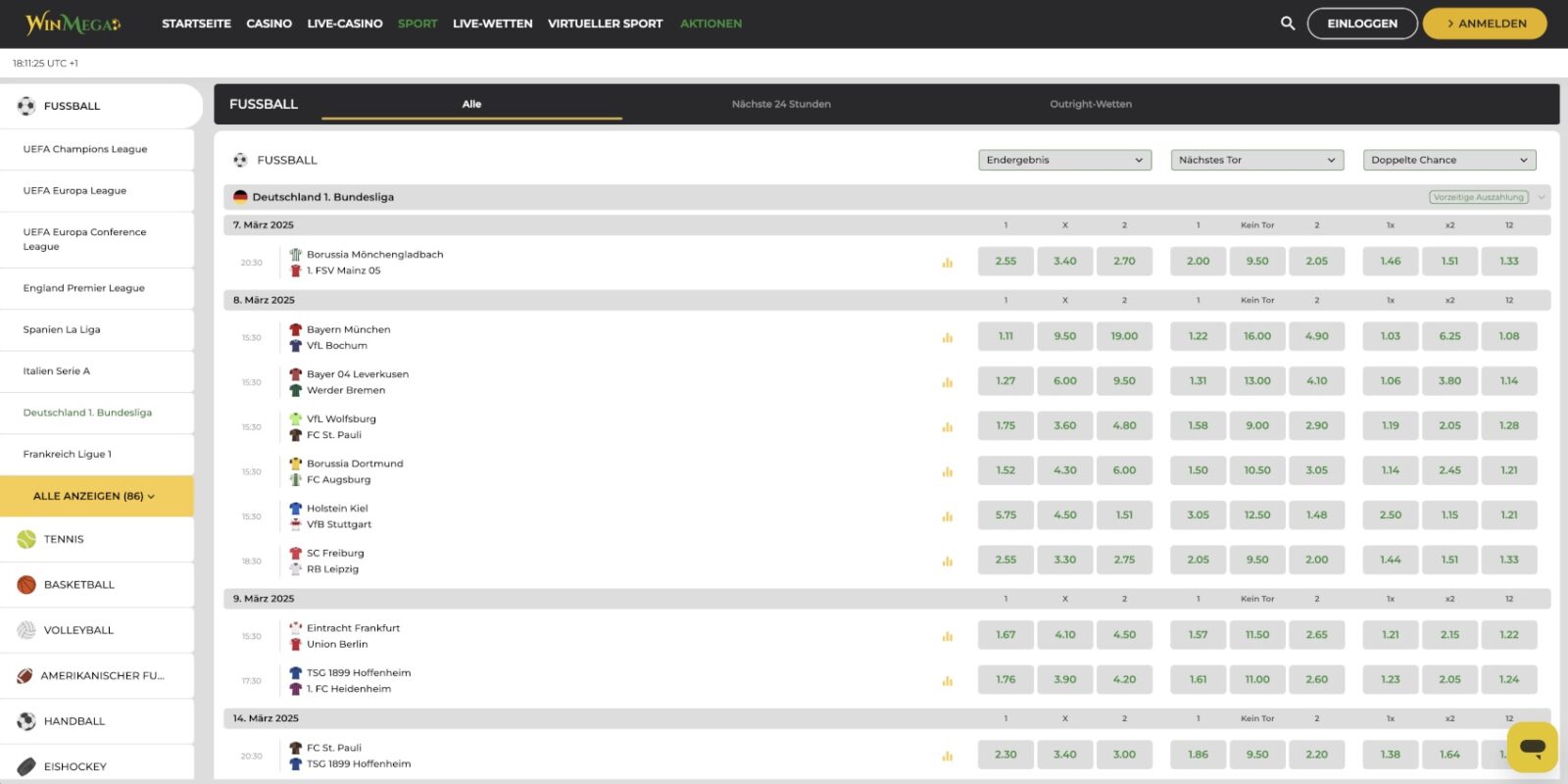
Task: Click the Anmelden button
Action: [x=1485, y=24]
